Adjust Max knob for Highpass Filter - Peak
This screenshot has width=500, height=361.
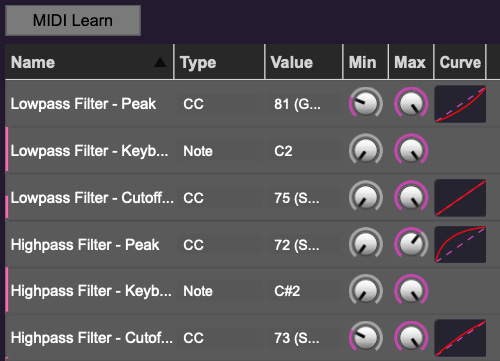[411, 244]
